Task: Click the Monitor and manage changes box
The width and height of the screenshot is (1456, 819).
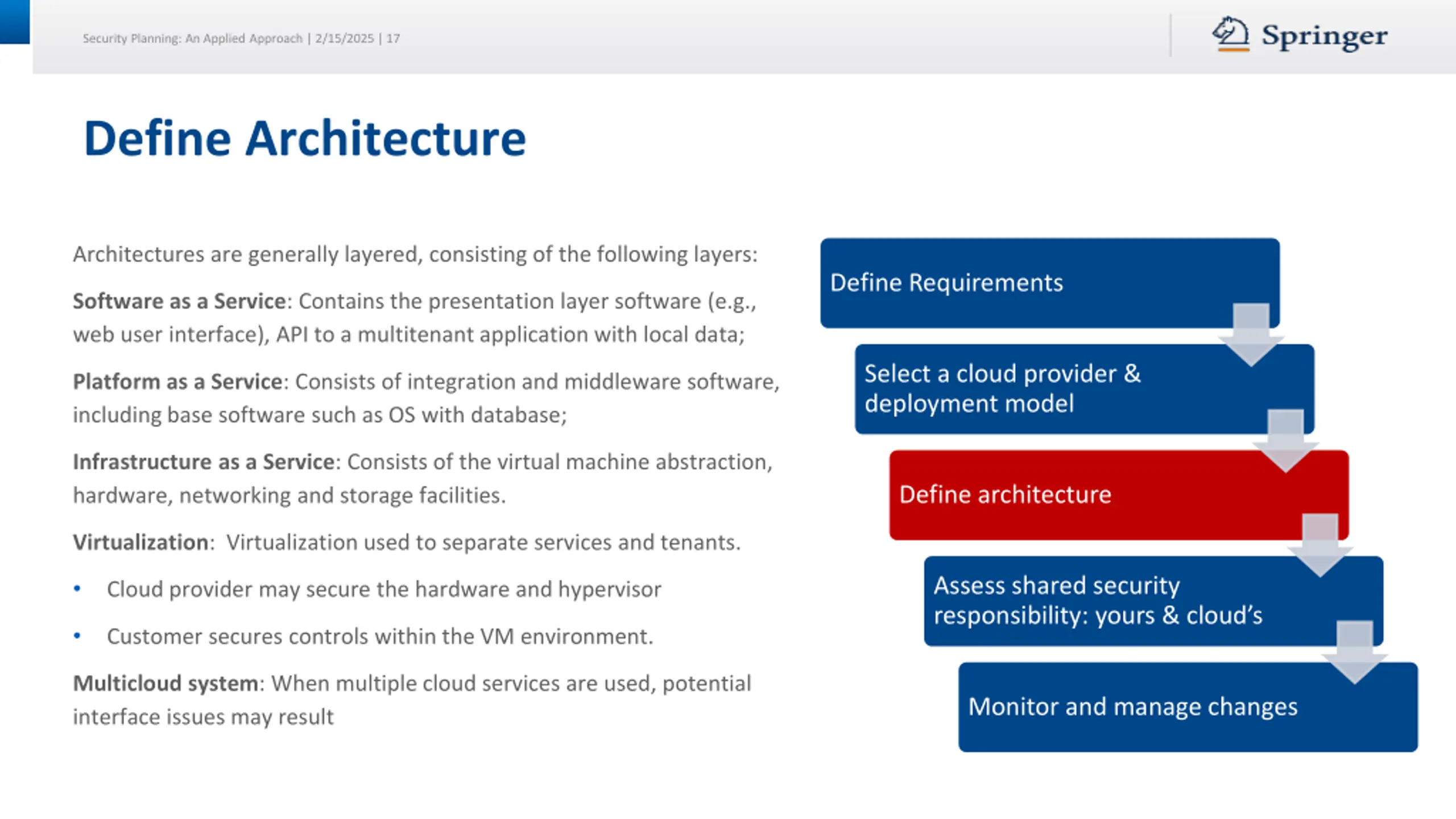Action: (x=1188, y=707)
